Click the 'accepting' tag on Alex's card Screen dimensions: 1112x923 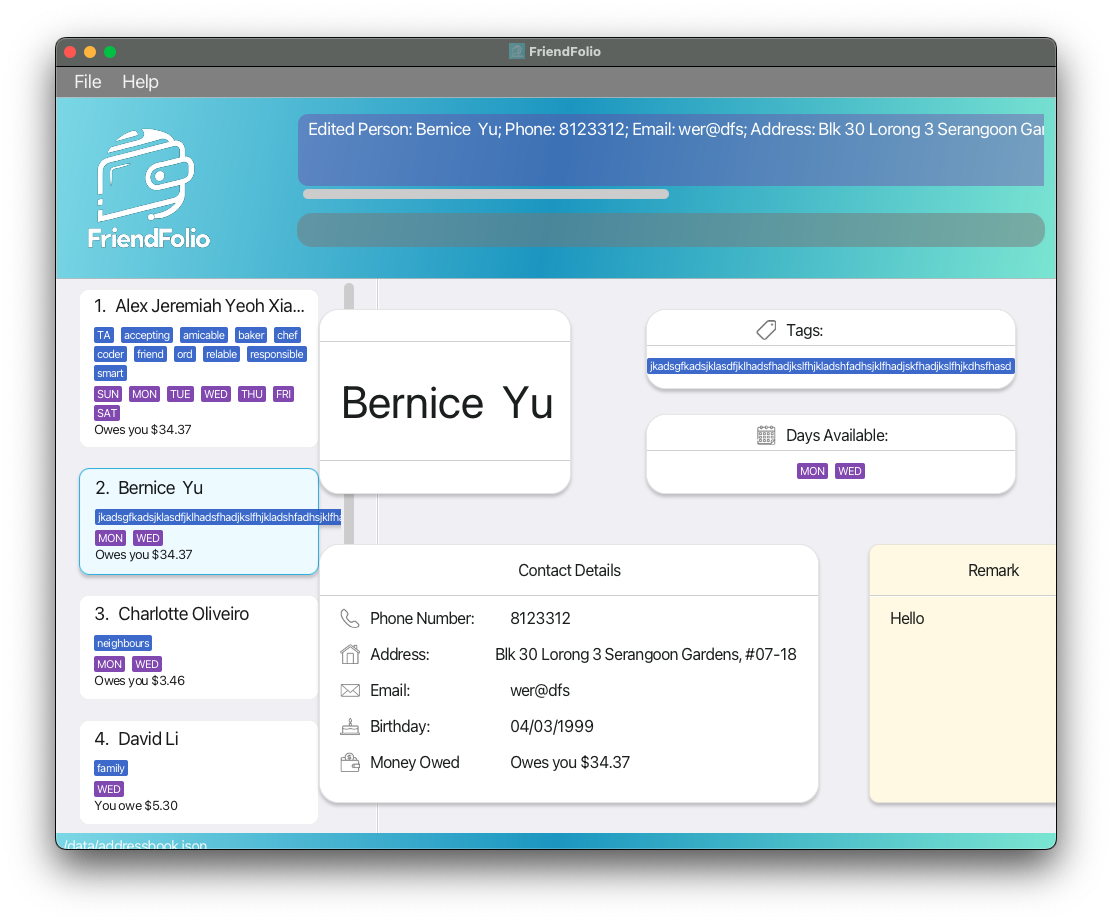[147, 335]
